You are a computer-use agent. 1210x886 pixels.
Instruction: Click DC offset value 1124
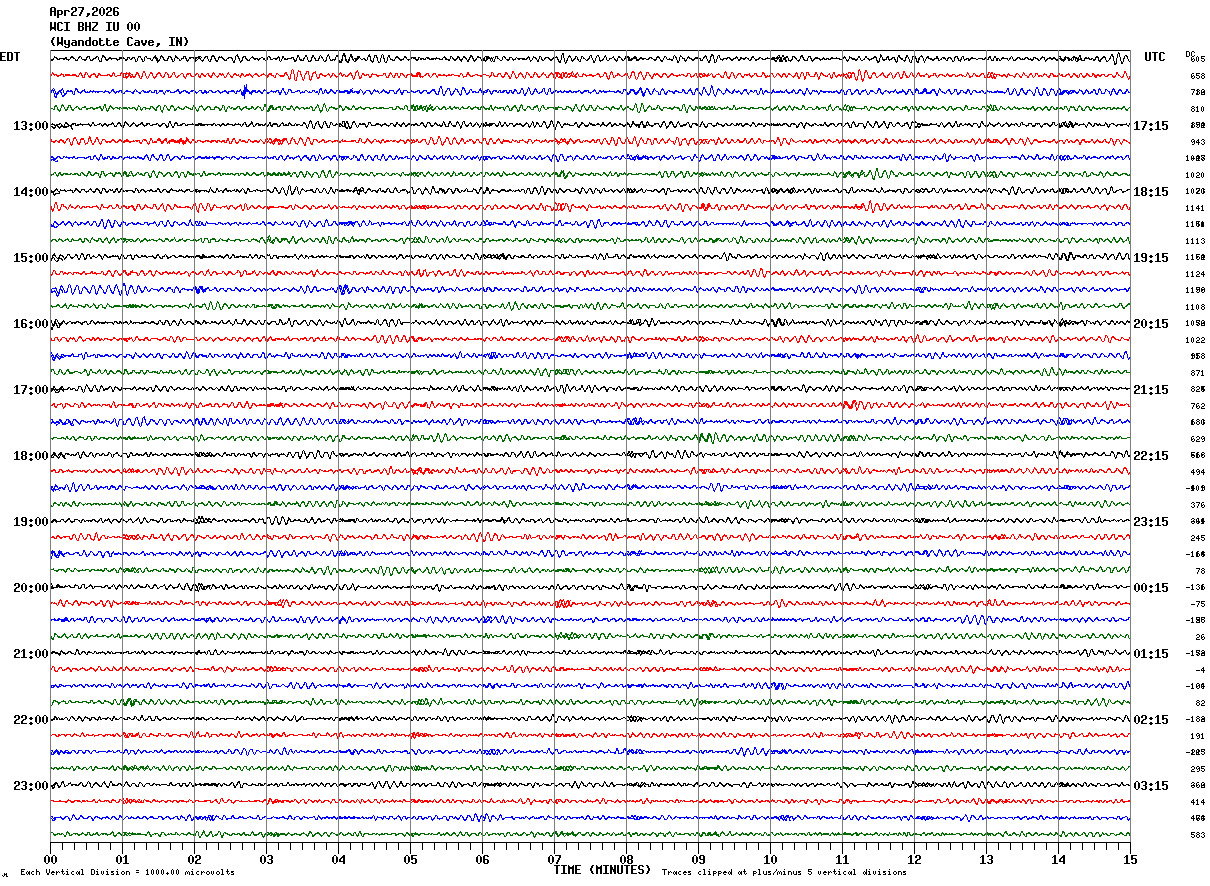1195,274
